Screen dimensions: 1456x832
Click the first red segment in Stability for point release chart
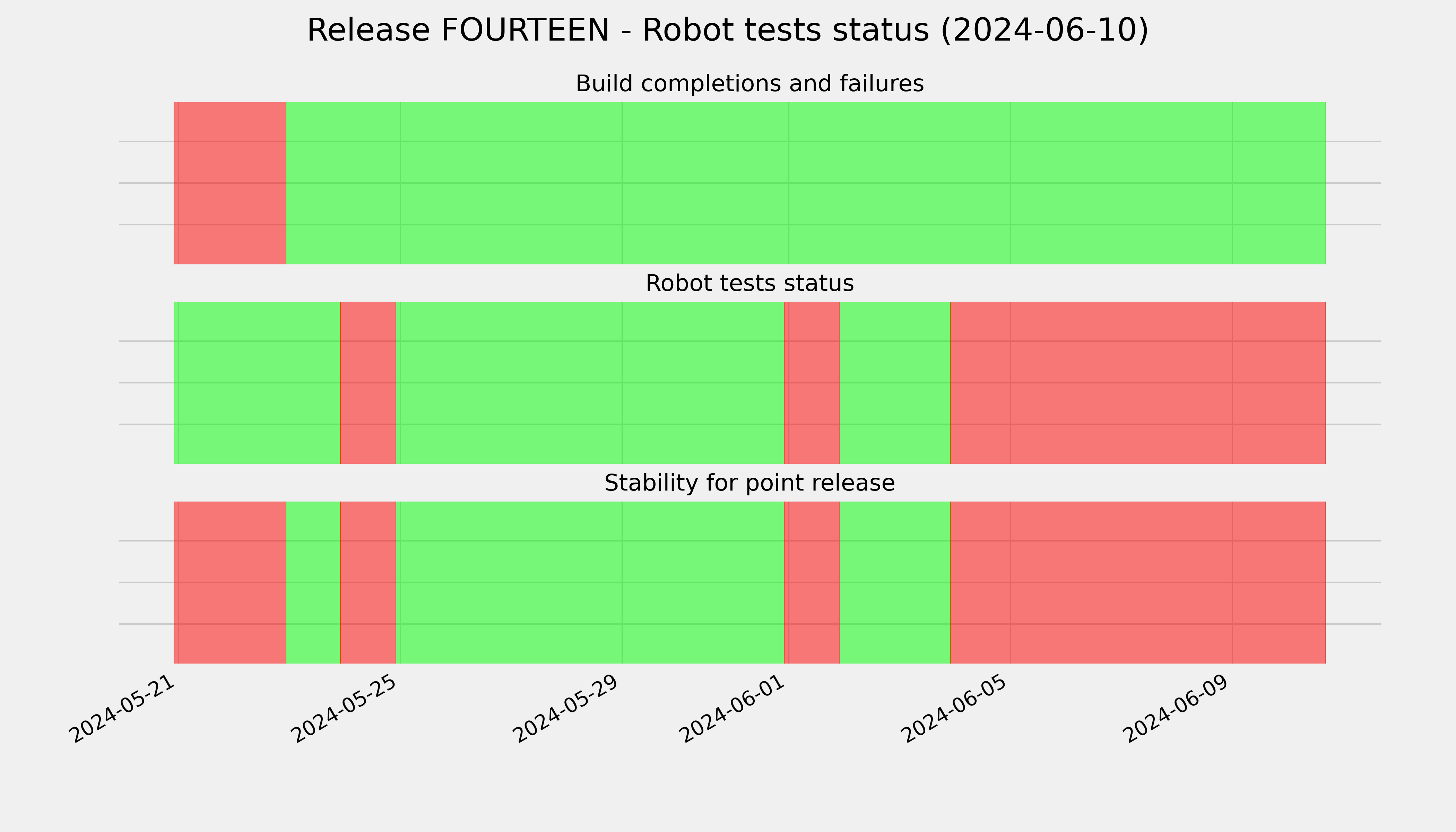point(230,582)
